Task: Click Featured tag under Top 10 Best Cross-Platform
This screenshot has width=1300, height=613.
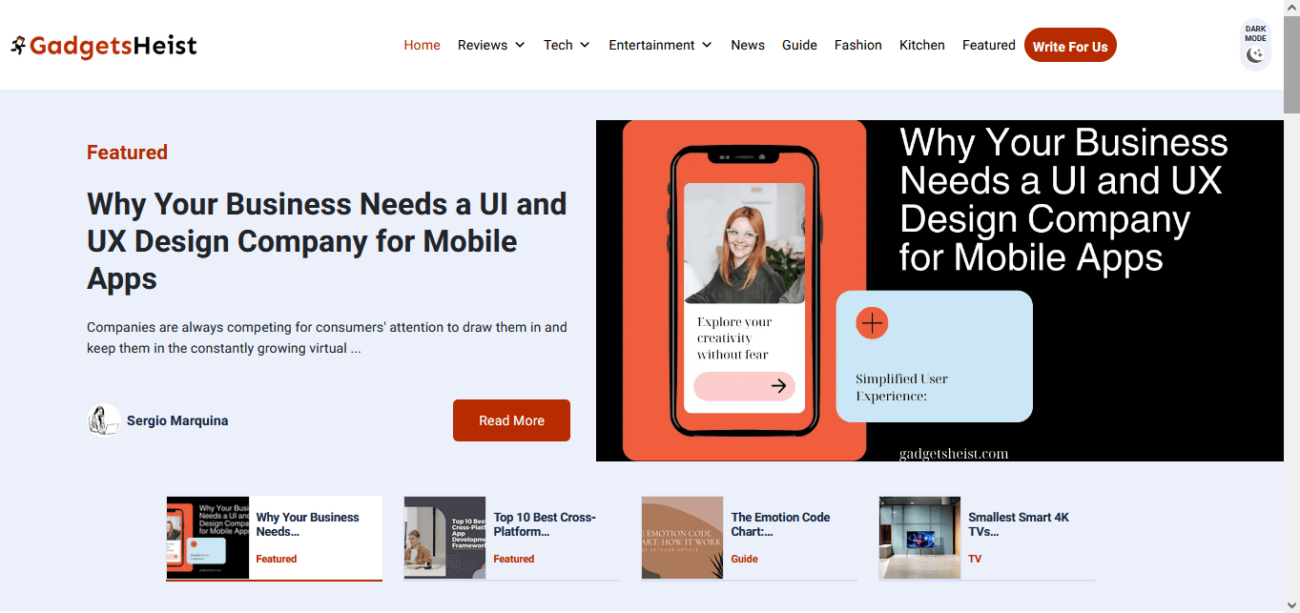Action: click(x=514, y=559)
